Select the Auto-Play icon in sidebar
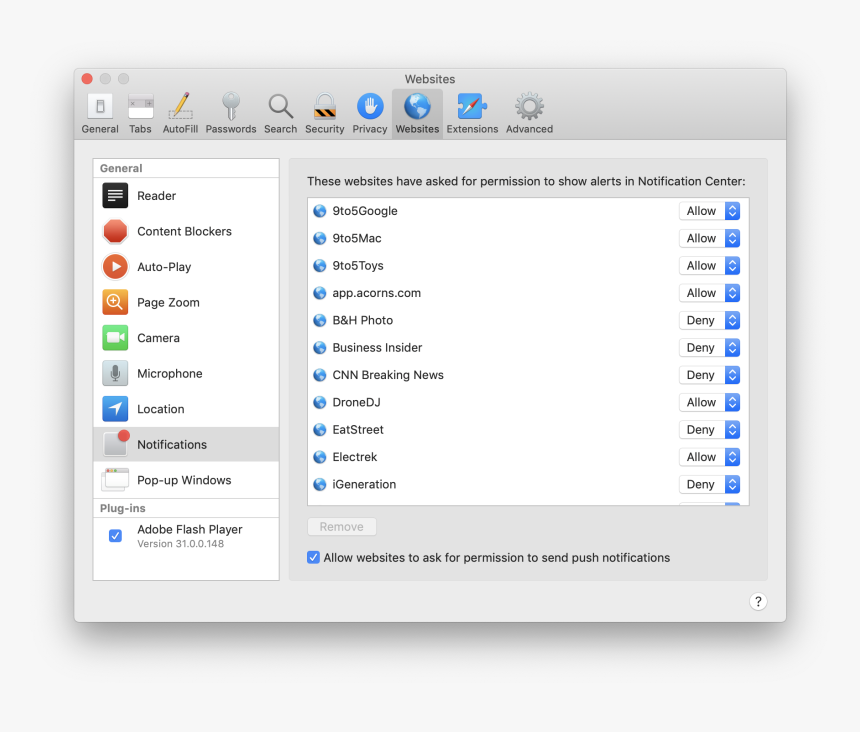This screenshot has width=860, height=732. point(115,267)
